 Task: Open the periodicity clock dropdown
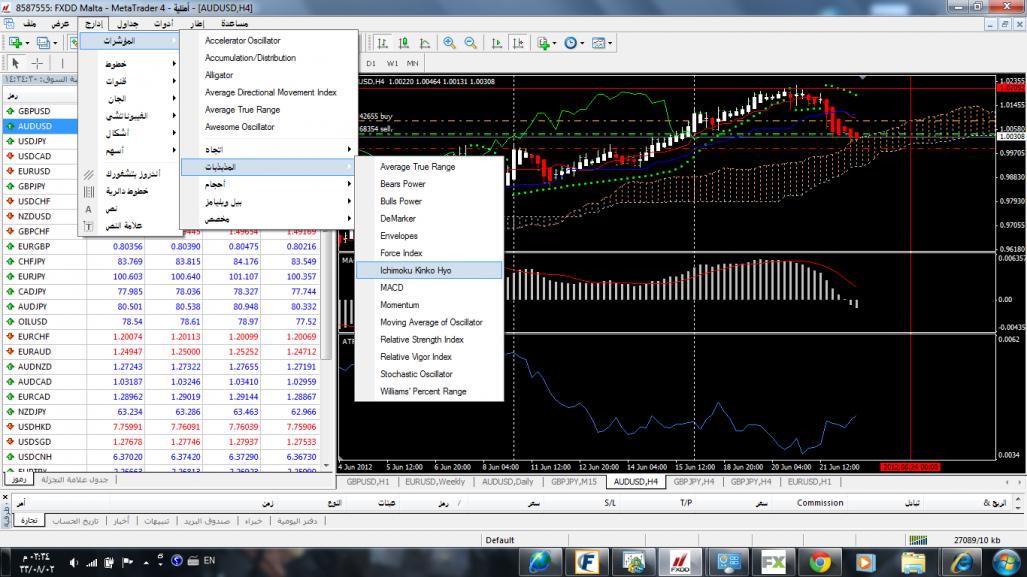pyautogui.click(x=574, y=43)
